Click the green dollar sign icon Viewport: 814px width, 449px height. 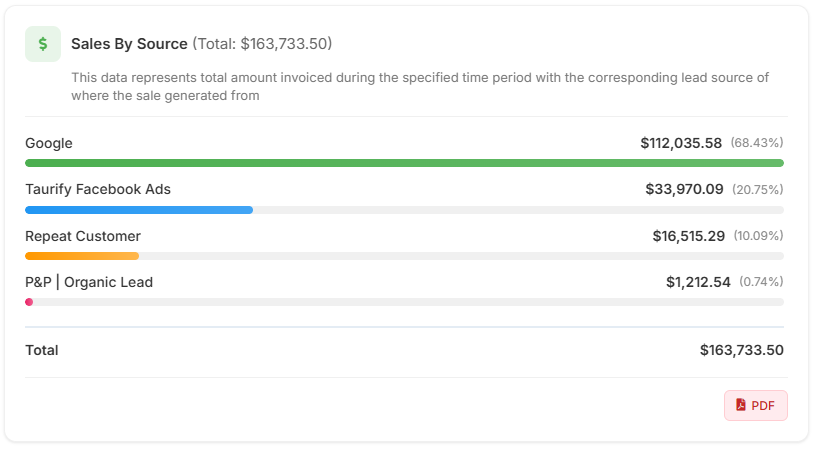coord(43,44)
